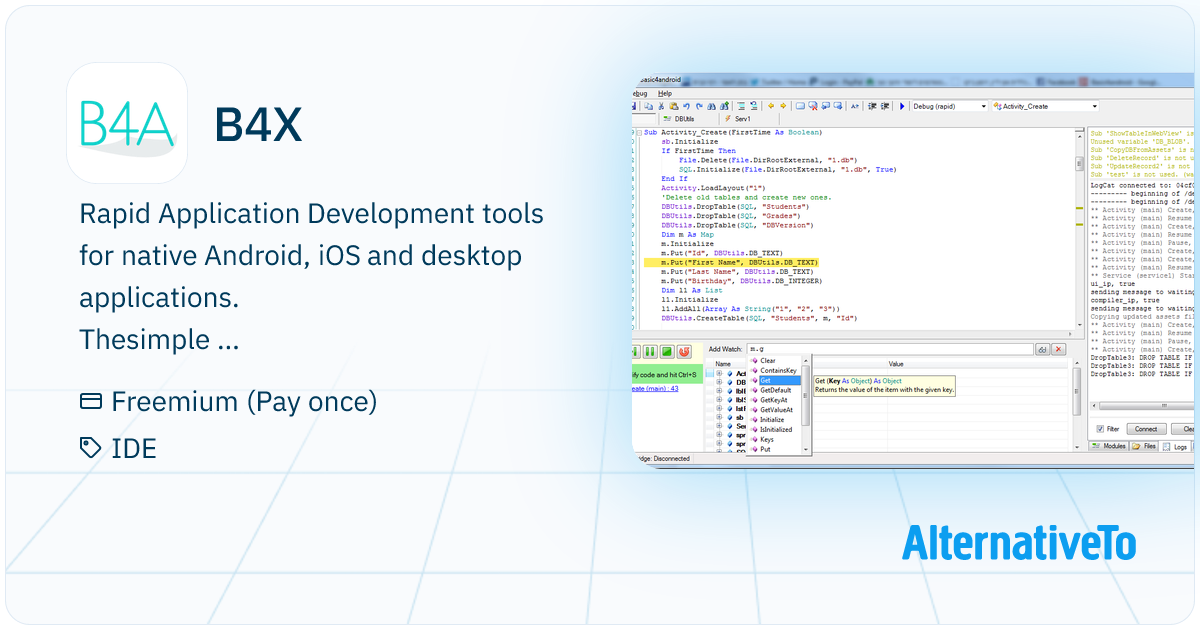
Task: Click the Paste icon in the toolbar
Action: tap(674, 107)
